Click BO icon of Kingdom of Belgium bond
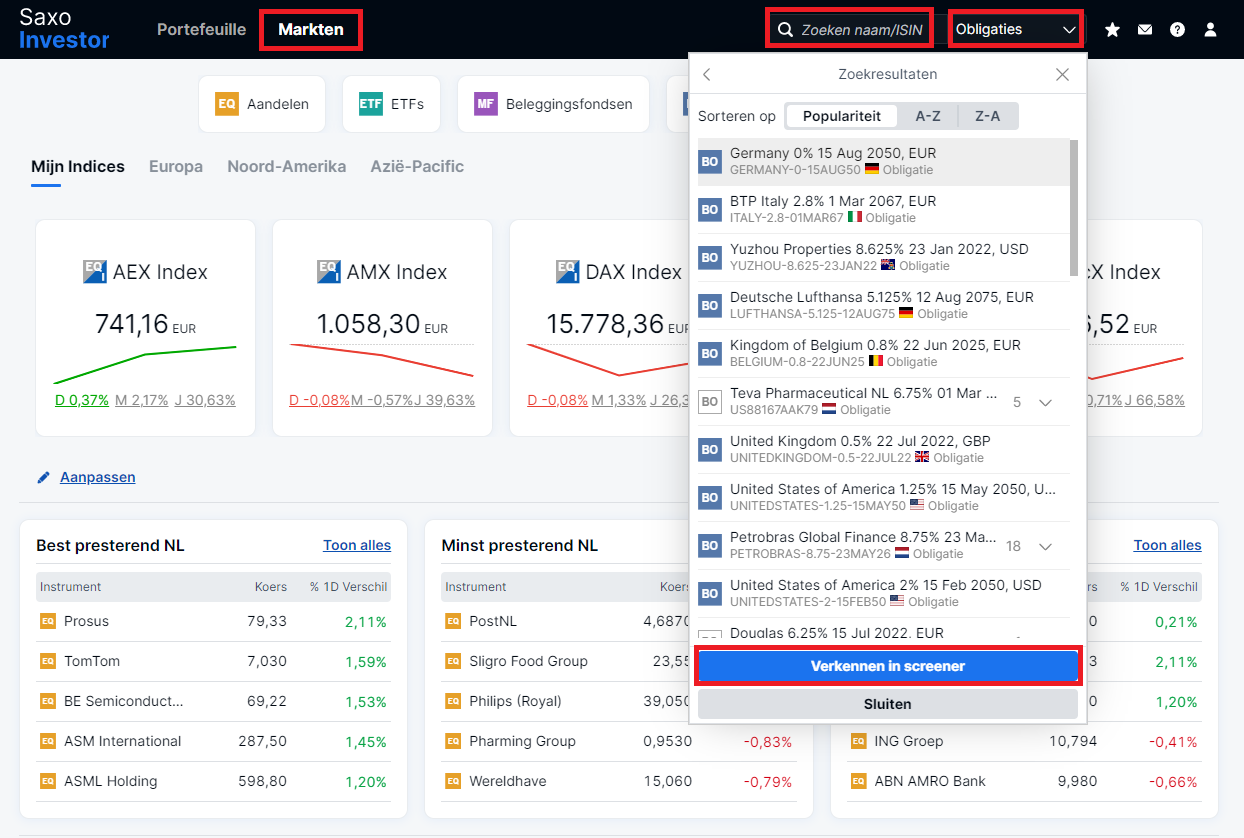 [710, 353]
